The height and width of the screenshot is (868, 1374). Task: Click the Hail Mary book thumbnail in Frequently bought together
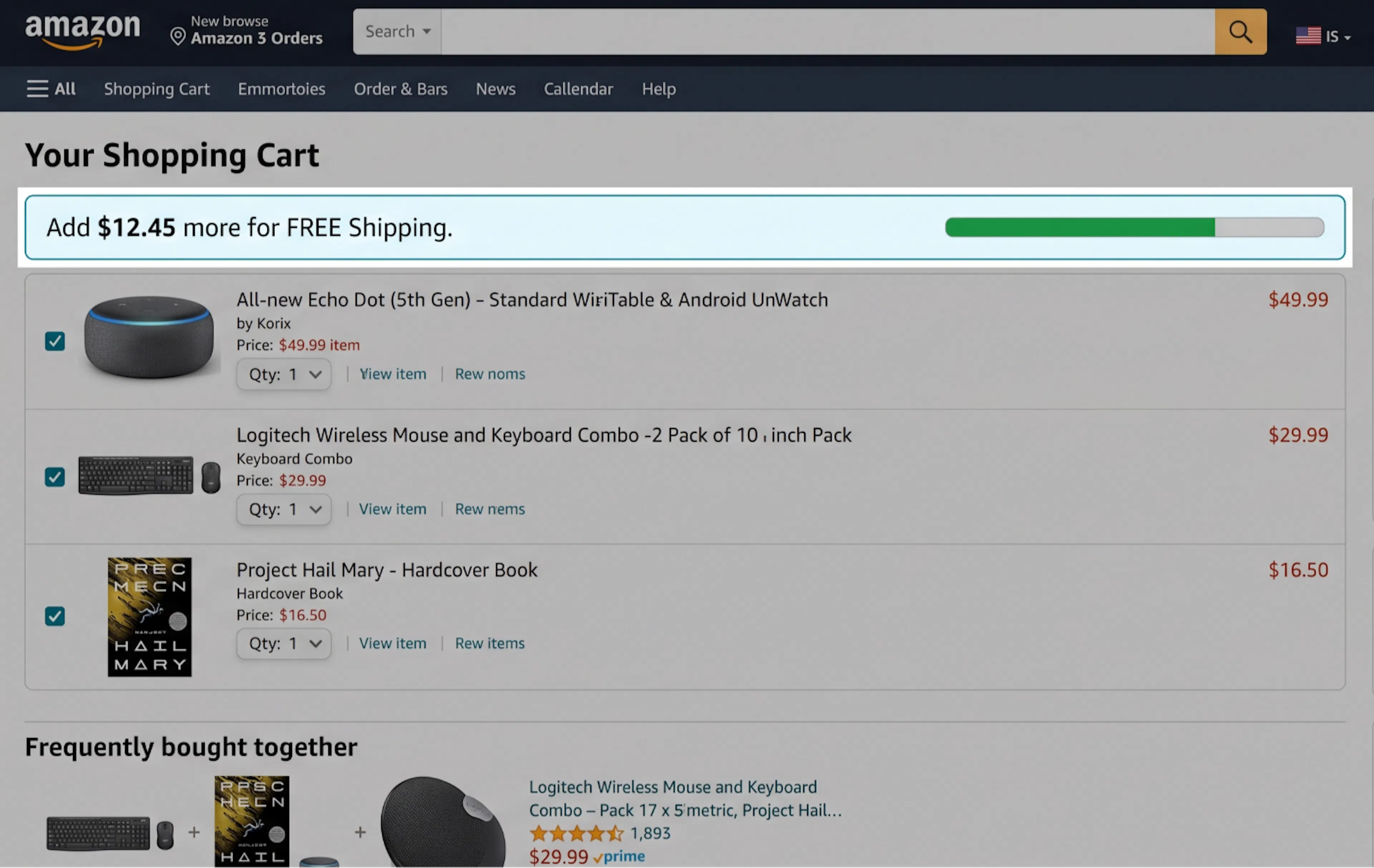coord(252,822)
